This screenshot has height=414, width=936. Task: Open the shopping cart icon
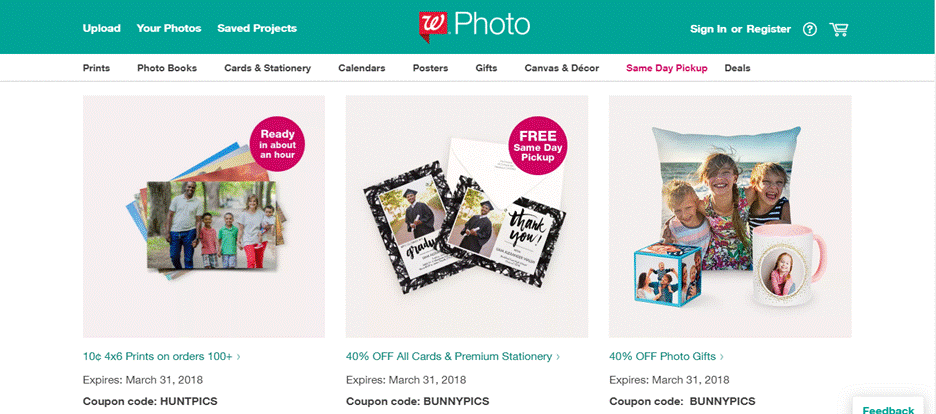coord(839,29)
